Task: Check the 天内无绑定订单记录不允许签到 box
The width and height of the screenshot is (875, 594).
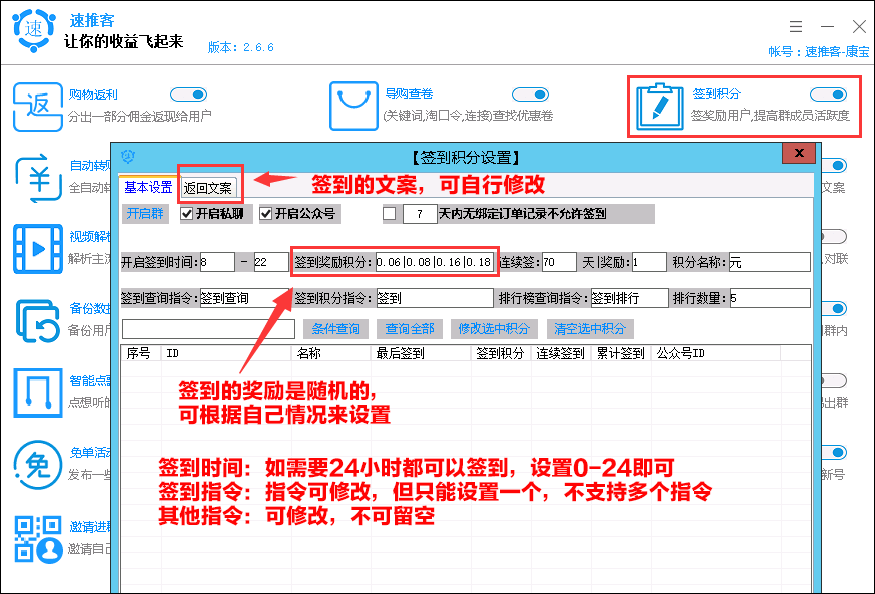Action: tap(390, 214)
